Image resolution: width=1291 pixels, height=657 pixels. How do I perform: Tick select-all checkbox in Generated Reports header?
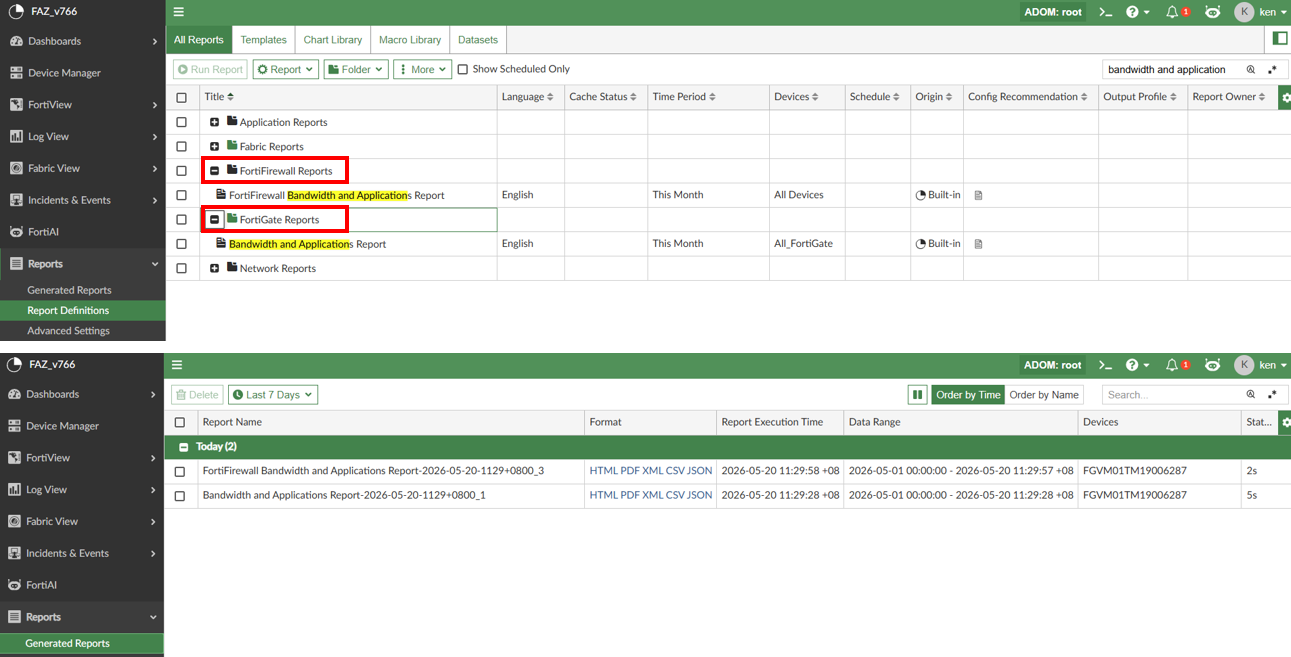coord(180,423)
